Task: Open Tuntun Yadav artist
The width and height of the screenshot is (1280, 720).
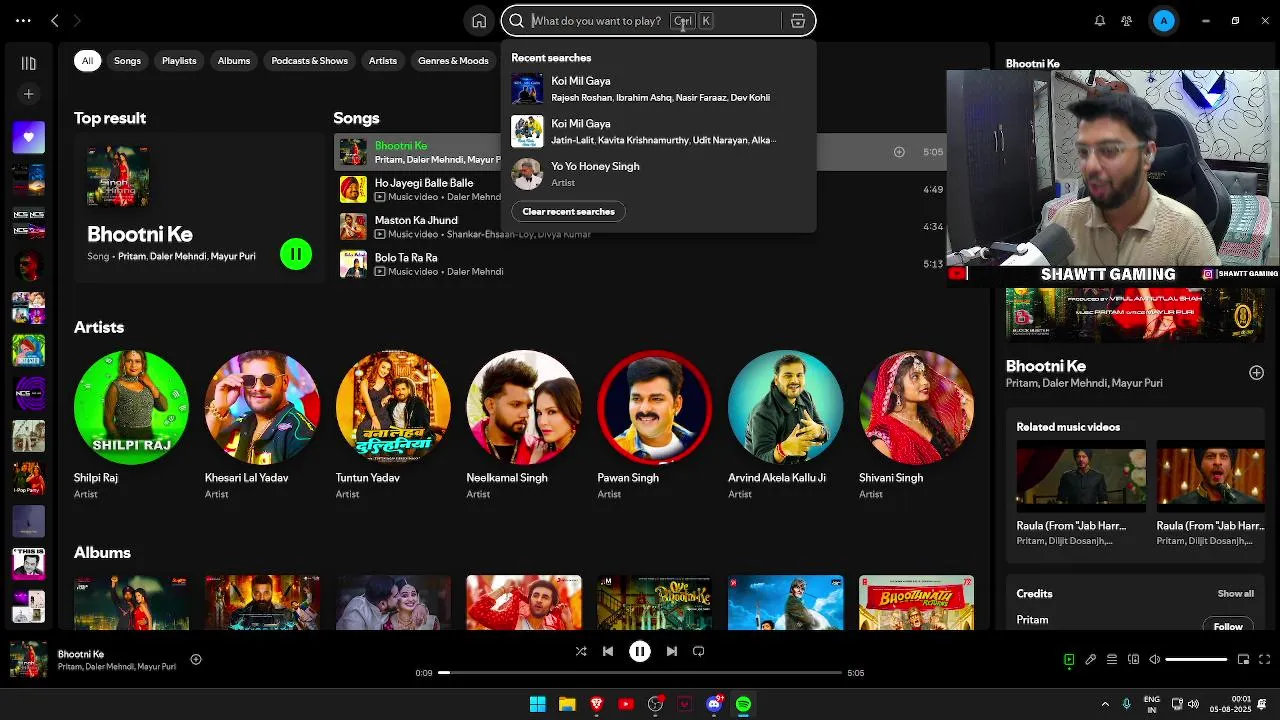Action: [x=393, y=407]
